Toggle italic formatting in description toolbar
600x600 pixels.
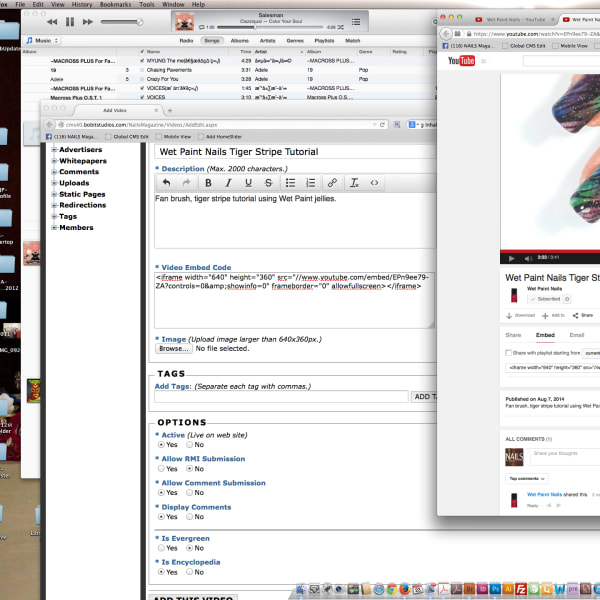pyautogui.click(x=228, y=183)
